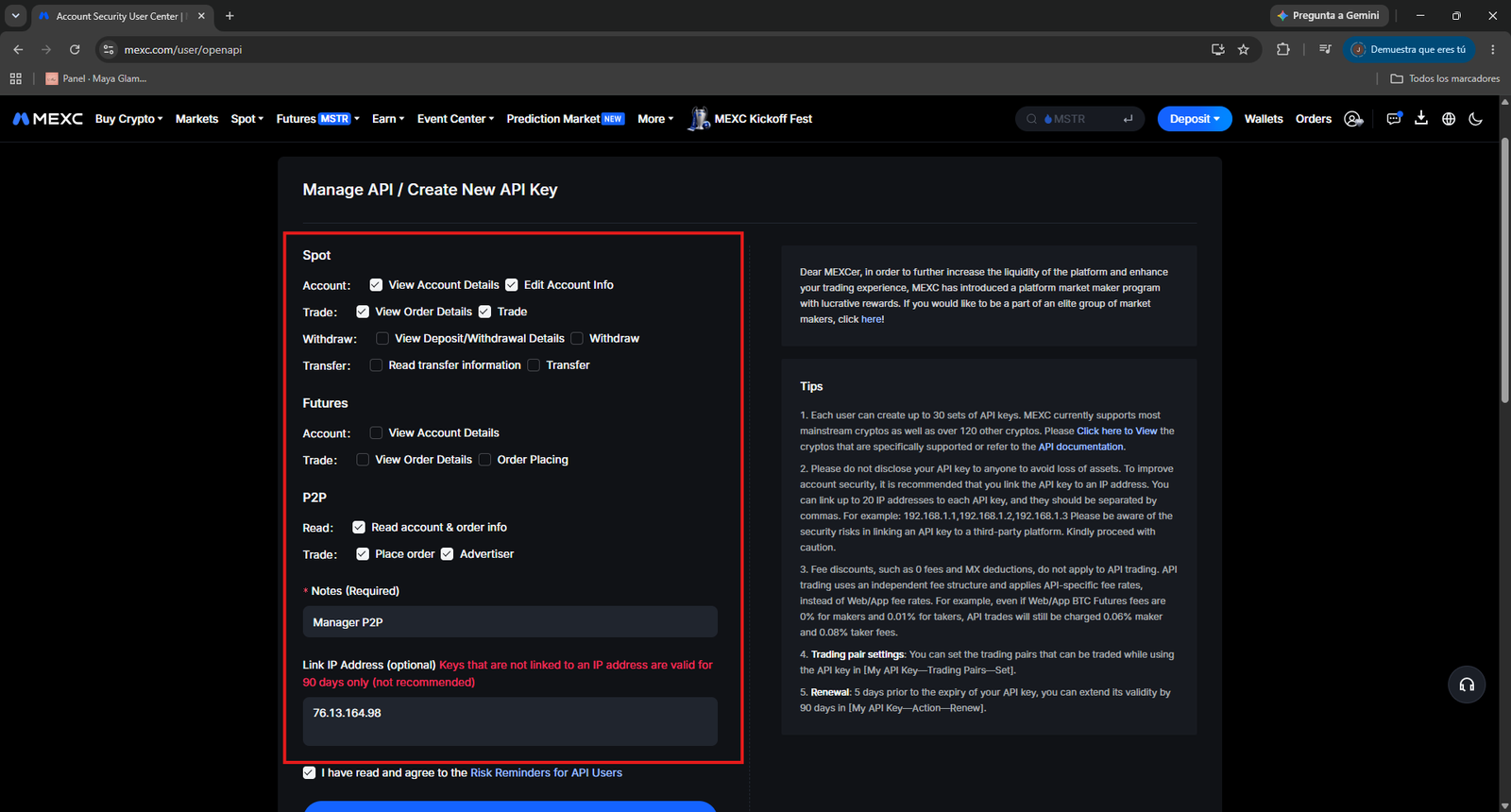Open the messages notification icon

tap(1394, 118)
